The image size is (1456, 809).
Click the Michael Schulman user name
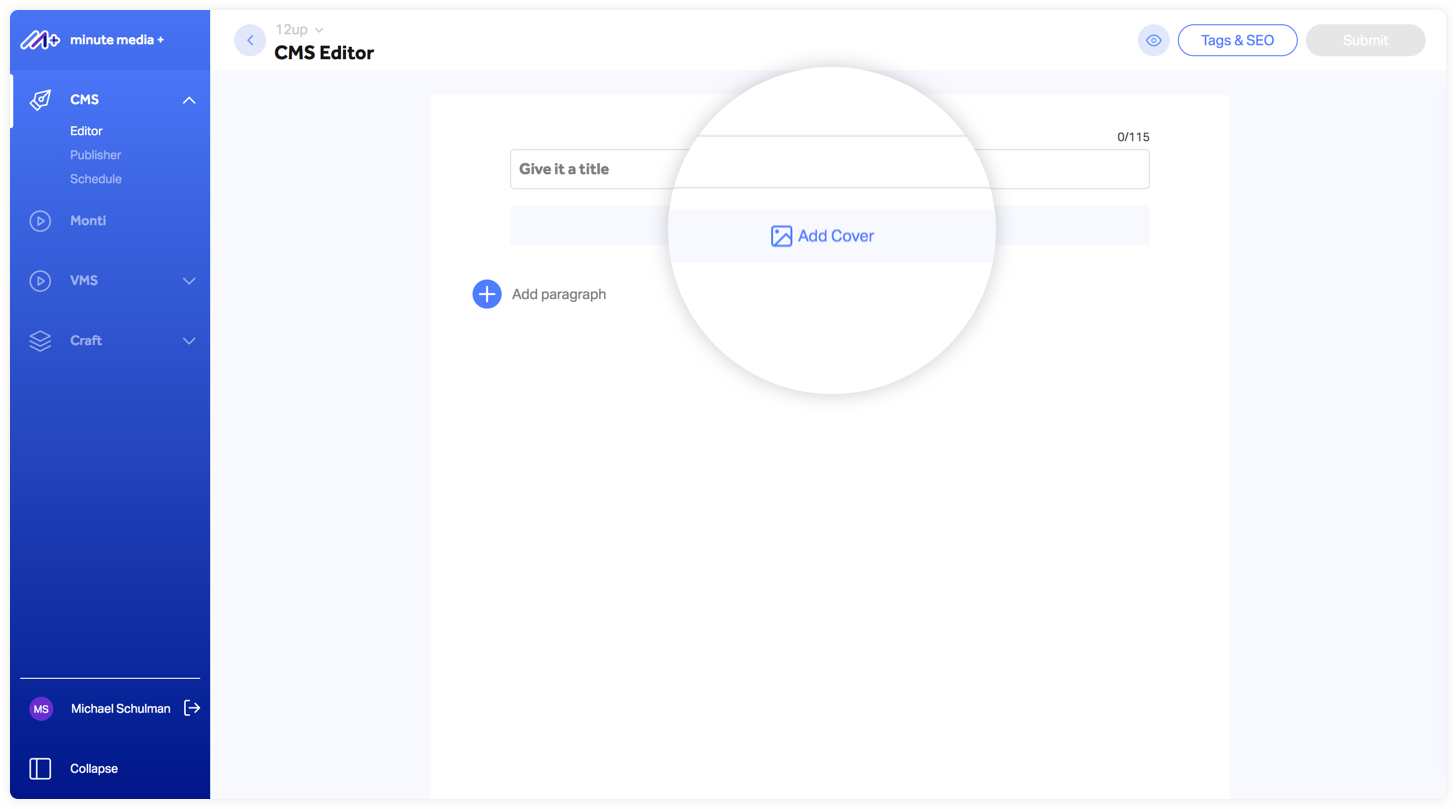pyautogui.click(x=121, y=709)
